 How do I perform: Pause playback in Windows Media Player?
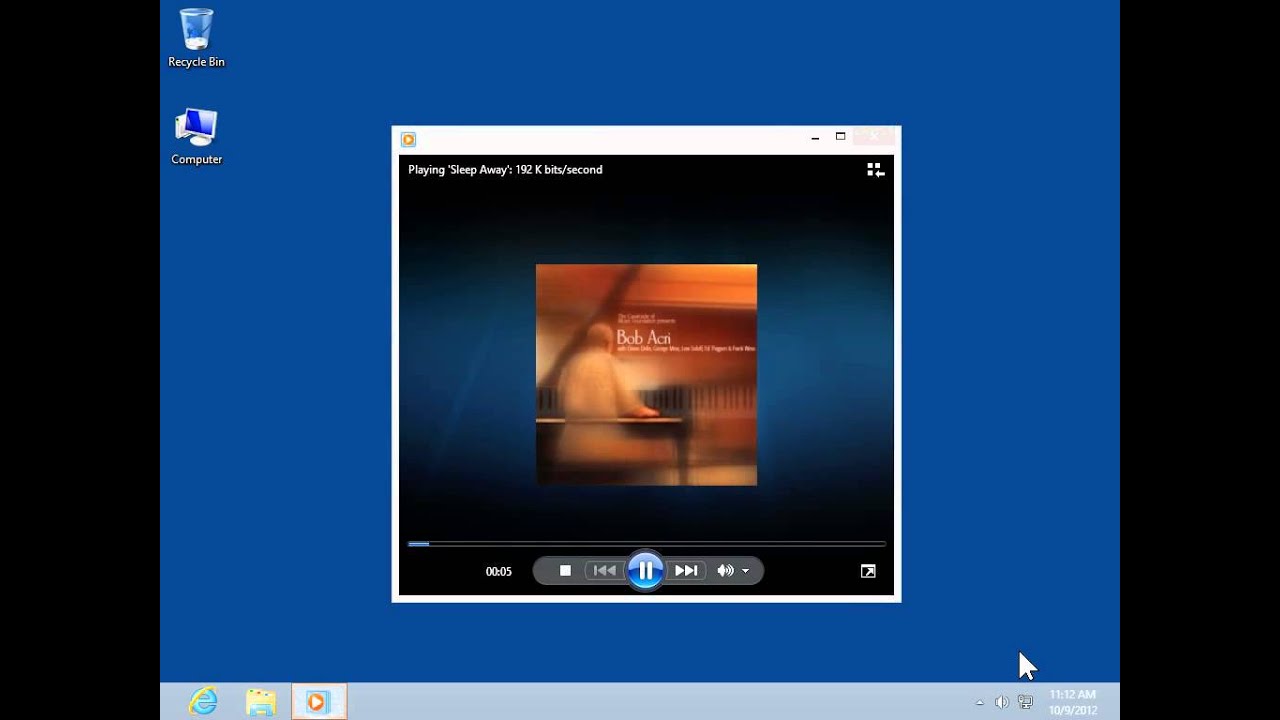645,571
